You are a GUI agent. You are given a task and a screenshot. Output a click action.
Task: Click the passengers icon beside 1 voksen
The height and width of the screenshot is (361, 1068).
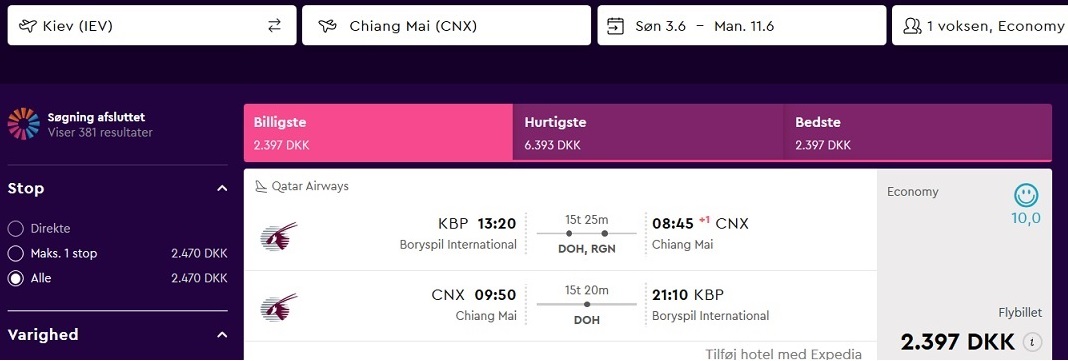pyautogui.click(x=911, y=26)
